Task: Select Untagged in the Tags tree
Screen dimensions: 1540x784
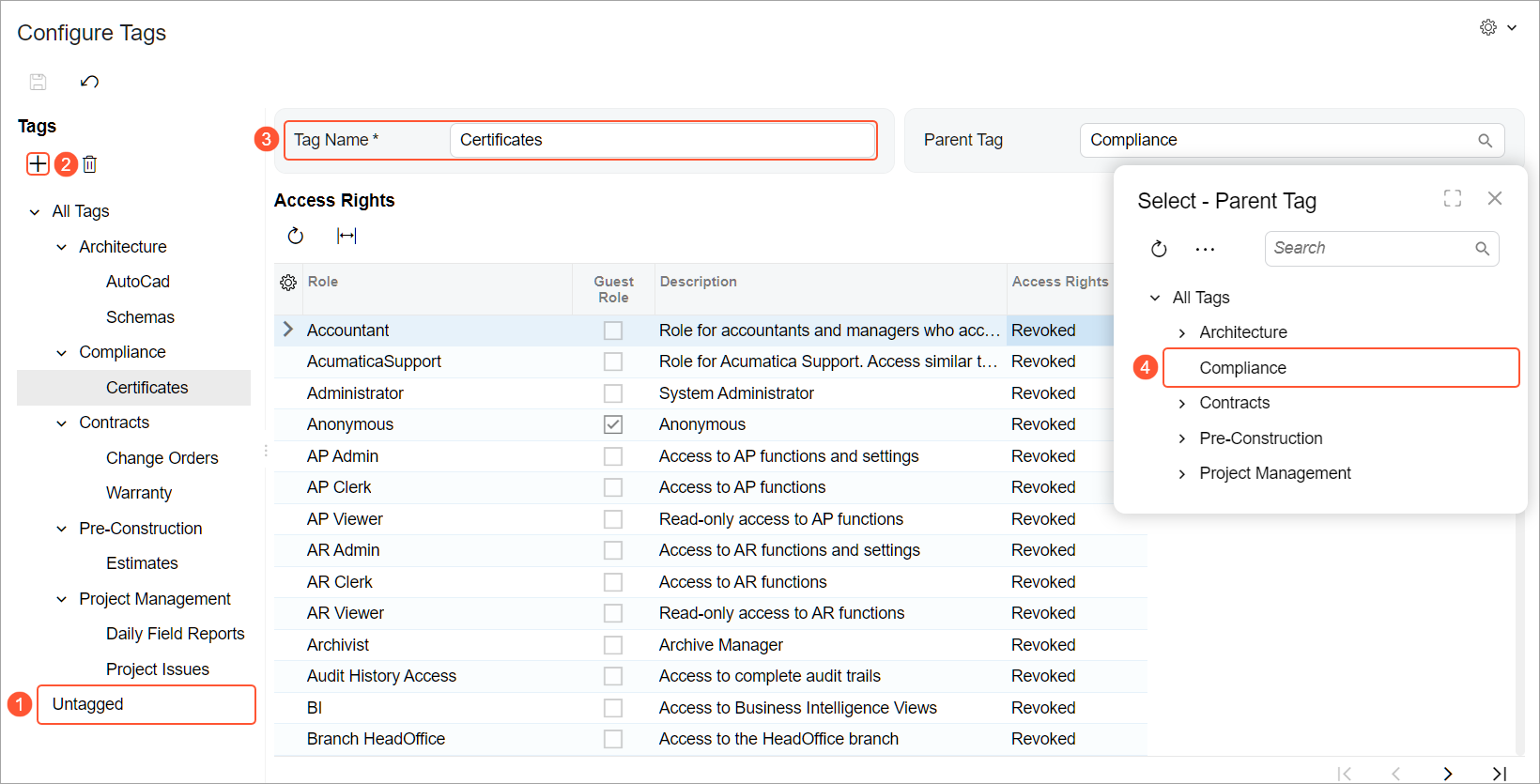Action: coord(88,704)
